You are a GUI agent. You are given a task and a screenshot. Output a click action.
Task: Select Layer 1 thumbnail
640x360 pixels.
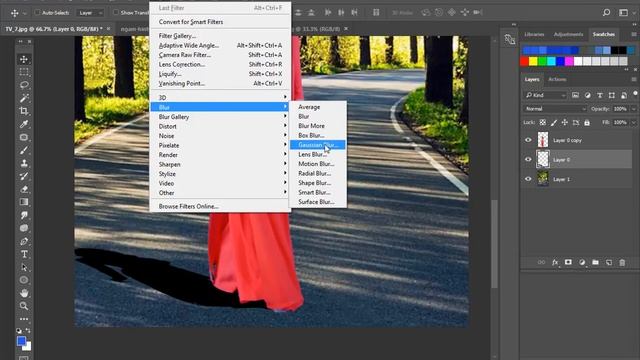point(543,179)
